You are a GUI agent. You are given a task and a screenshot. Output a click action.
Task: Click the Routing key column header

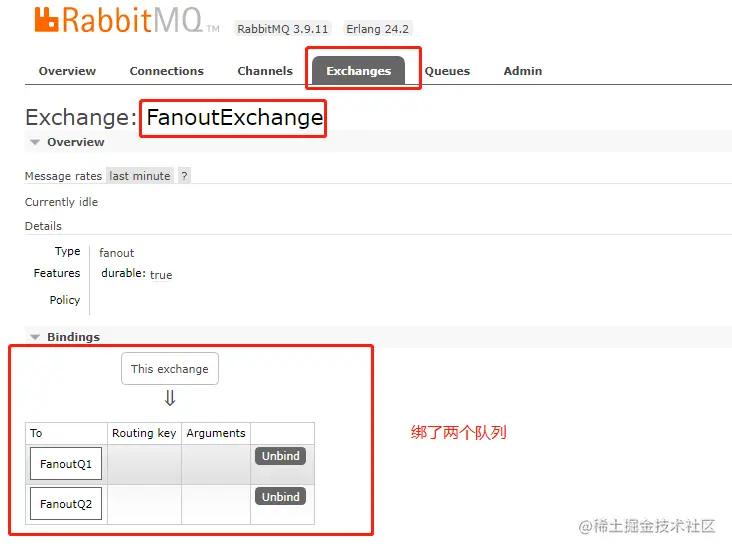coord(144,433)
